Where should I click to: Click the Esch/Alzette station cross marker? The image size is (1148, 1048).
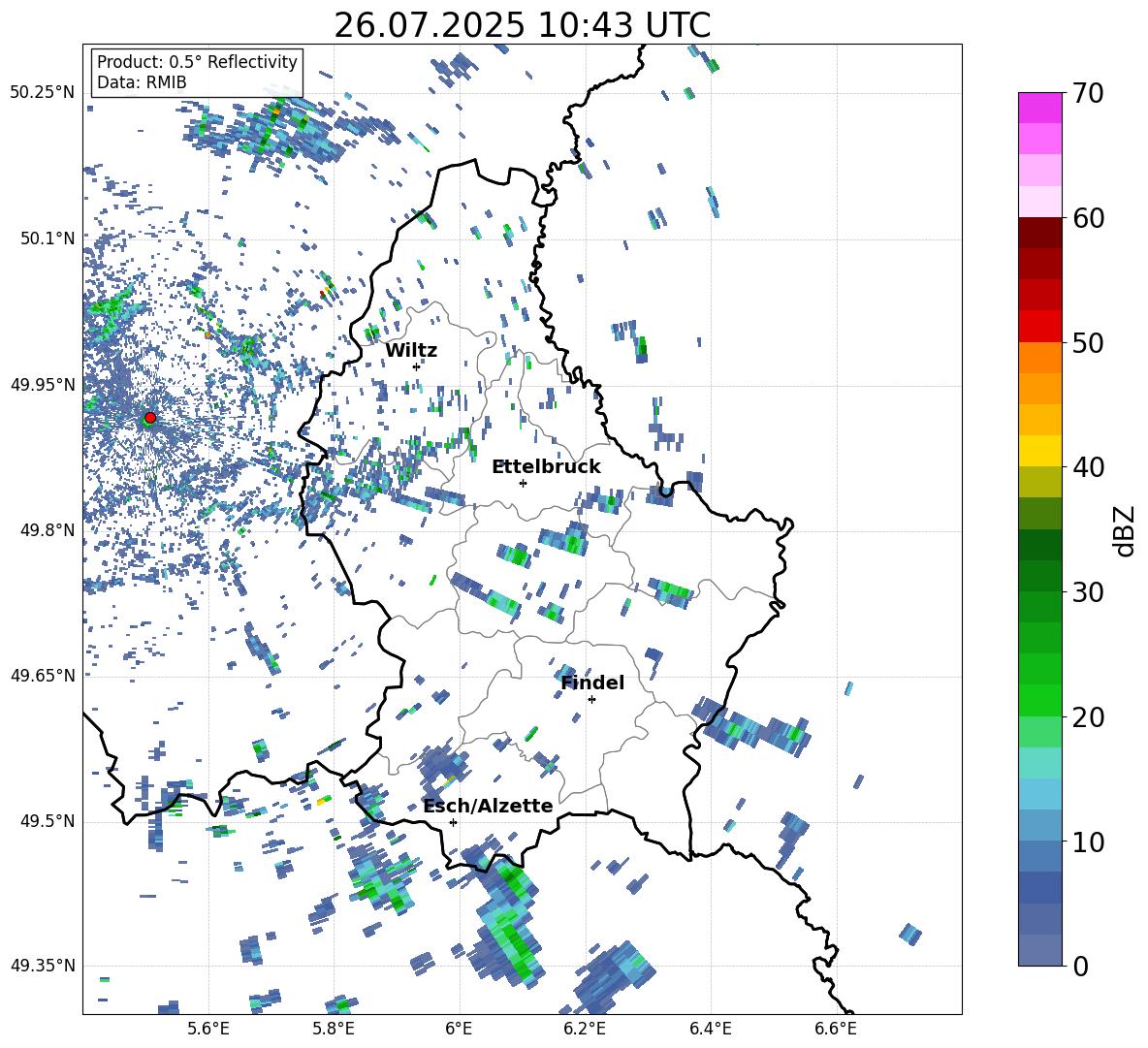[453, 822]
